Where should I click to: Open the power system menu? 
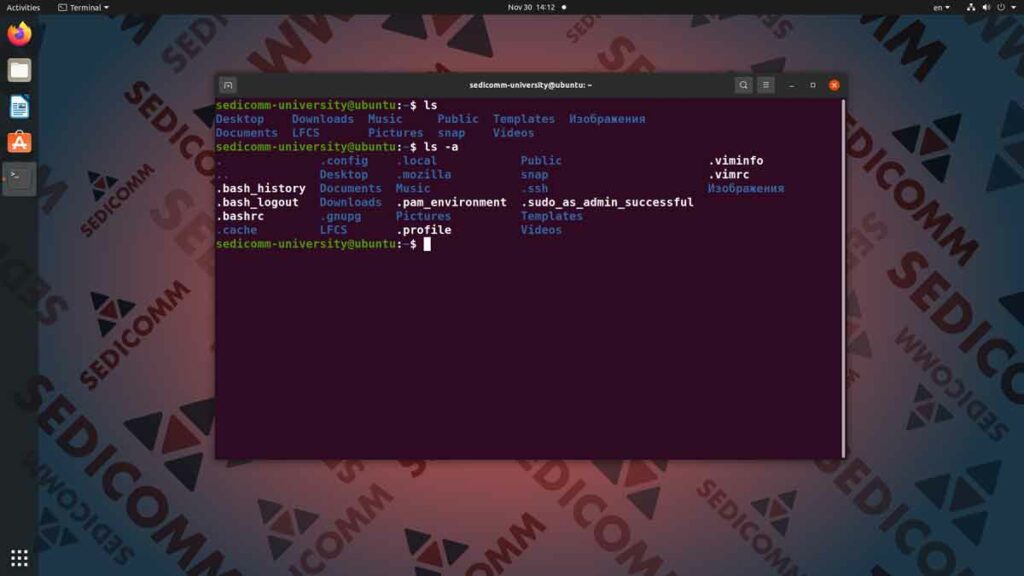[1006, 7]
